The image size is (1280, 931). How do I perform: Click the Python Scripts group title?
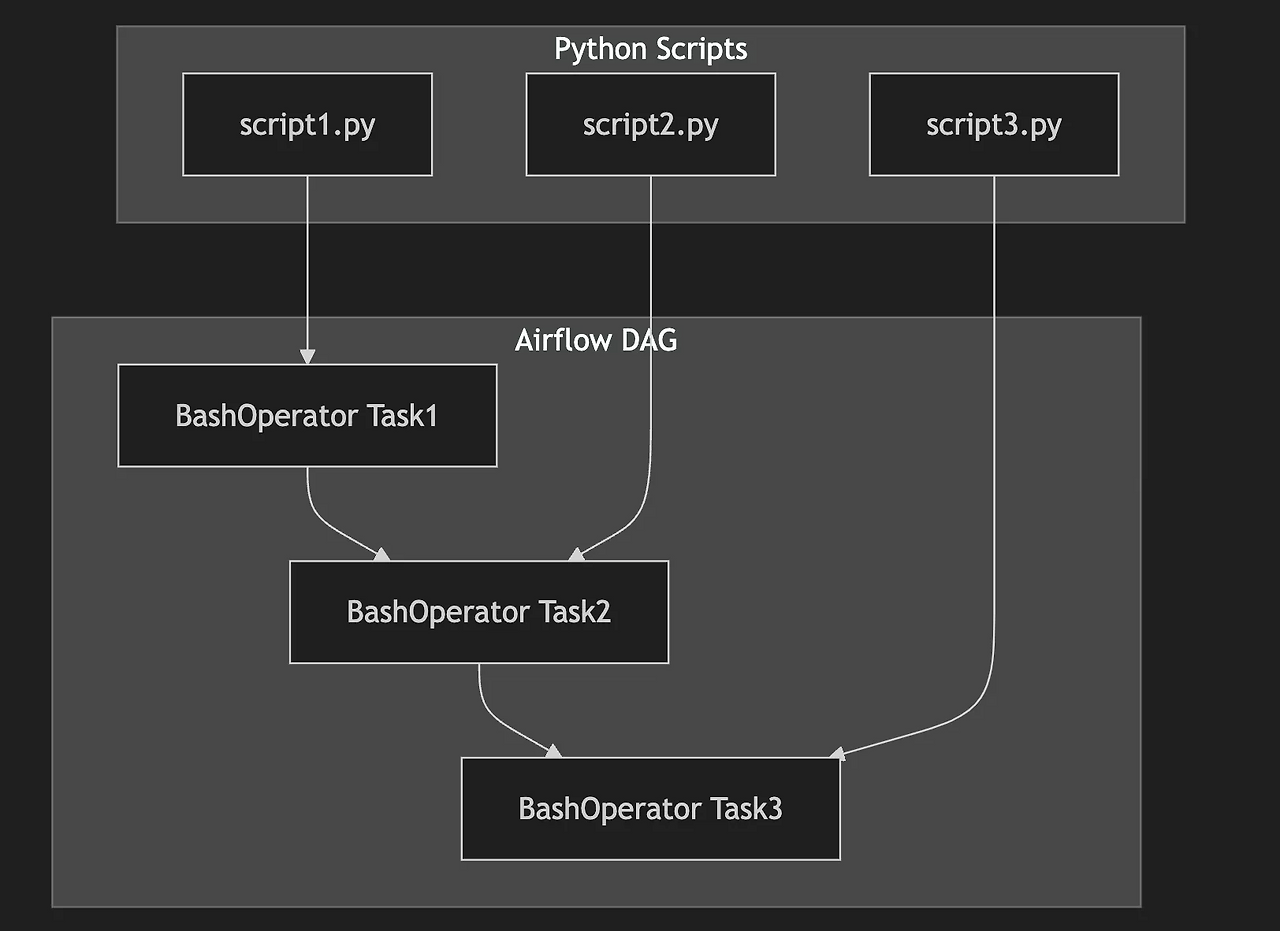(651, 48)
